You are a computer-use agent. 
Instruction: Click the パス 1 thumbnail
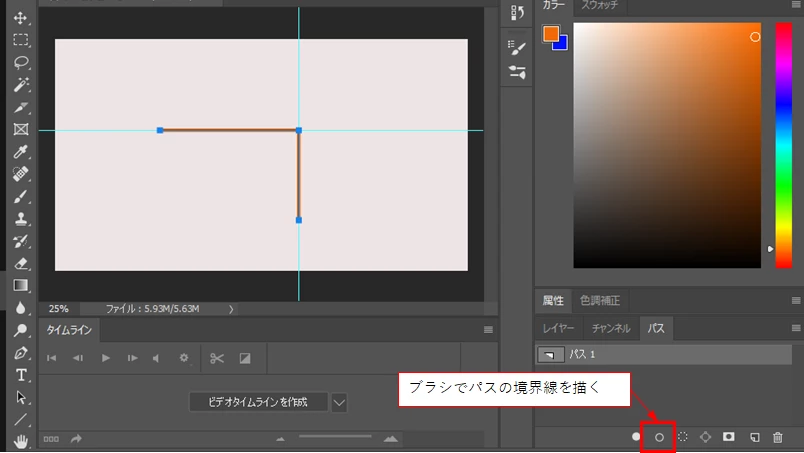coord(550,354)
